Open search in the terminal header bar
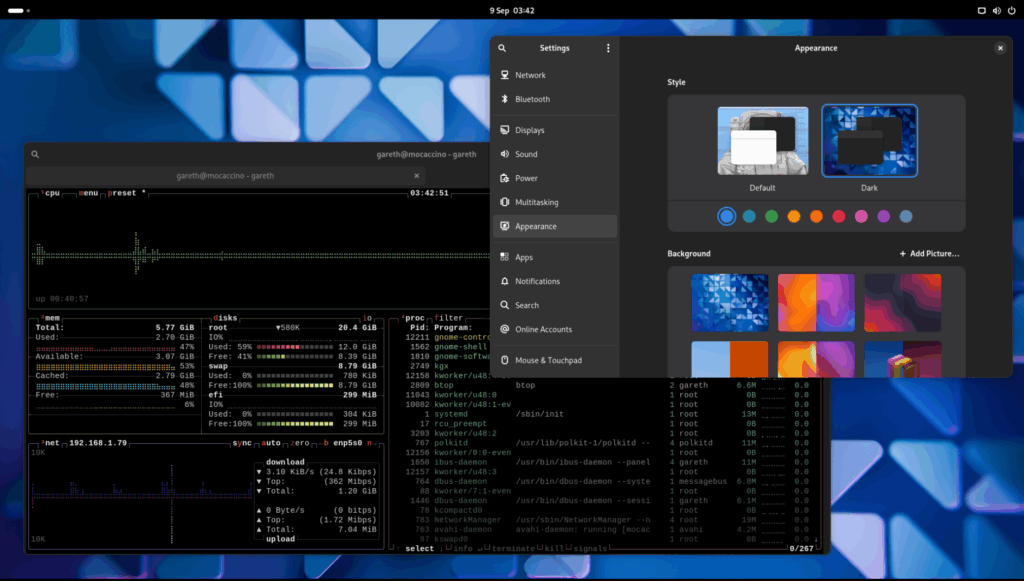1024x581 pixels. click(x=35, y=154)
